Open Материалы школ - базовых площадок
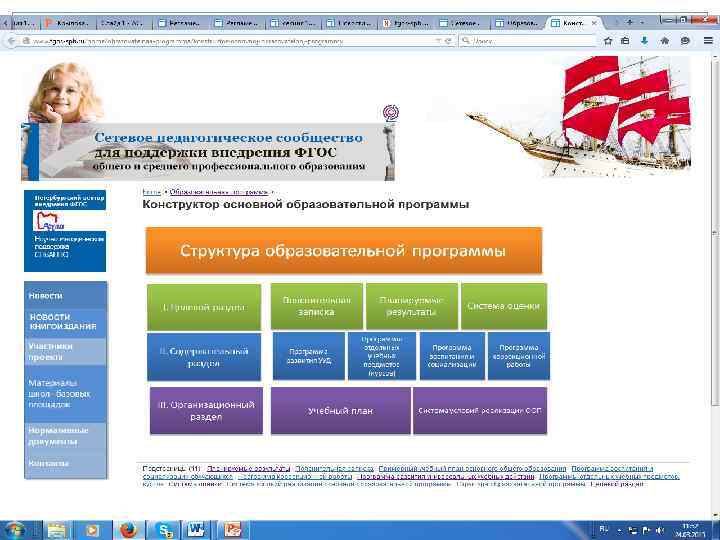This screenshot has width=720, height=540. click(65, 394)
